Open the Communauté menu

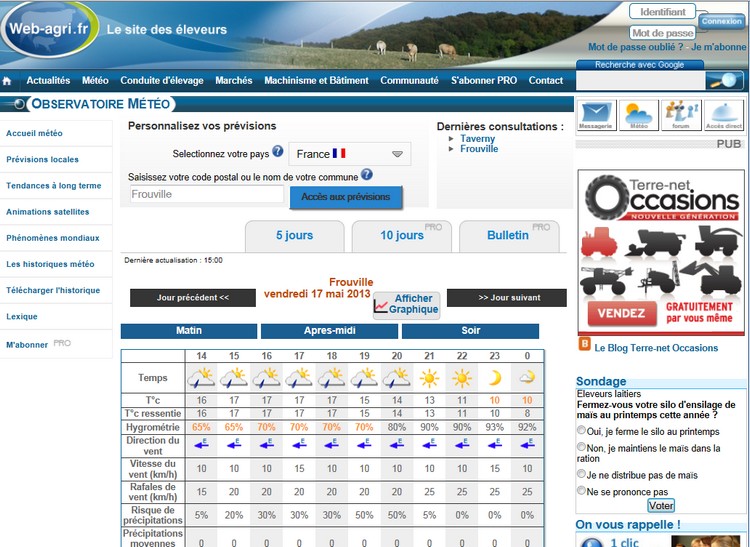409,81
